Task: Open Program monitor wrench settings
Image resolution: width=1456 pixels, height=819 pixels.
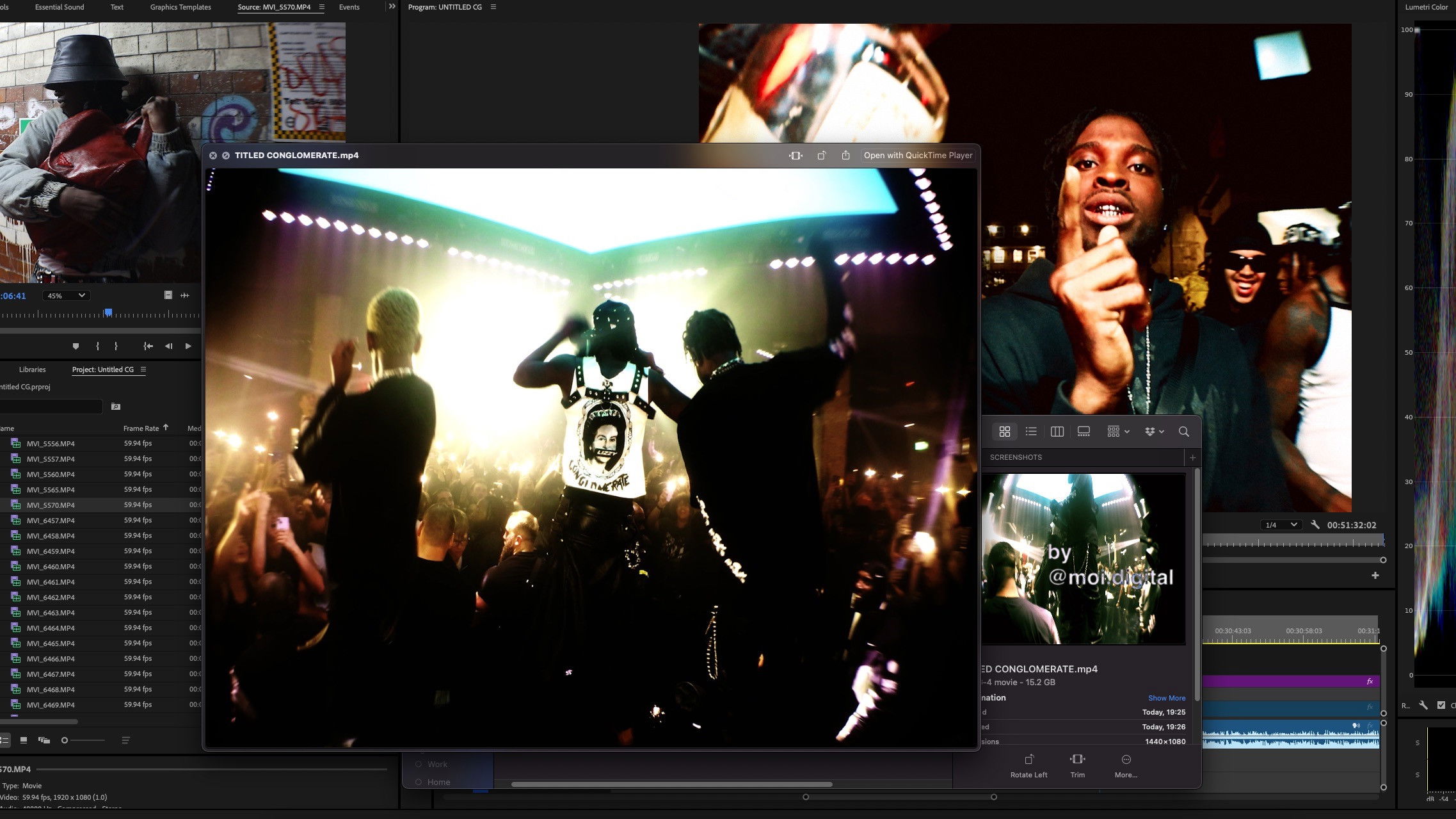Action: [x=1315, y=524]
